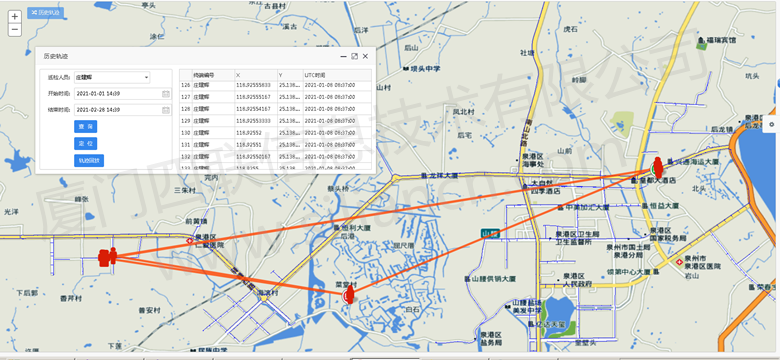Screen dimensions: 780x360
Task: Select table row 130
Action: pos(275,132)
